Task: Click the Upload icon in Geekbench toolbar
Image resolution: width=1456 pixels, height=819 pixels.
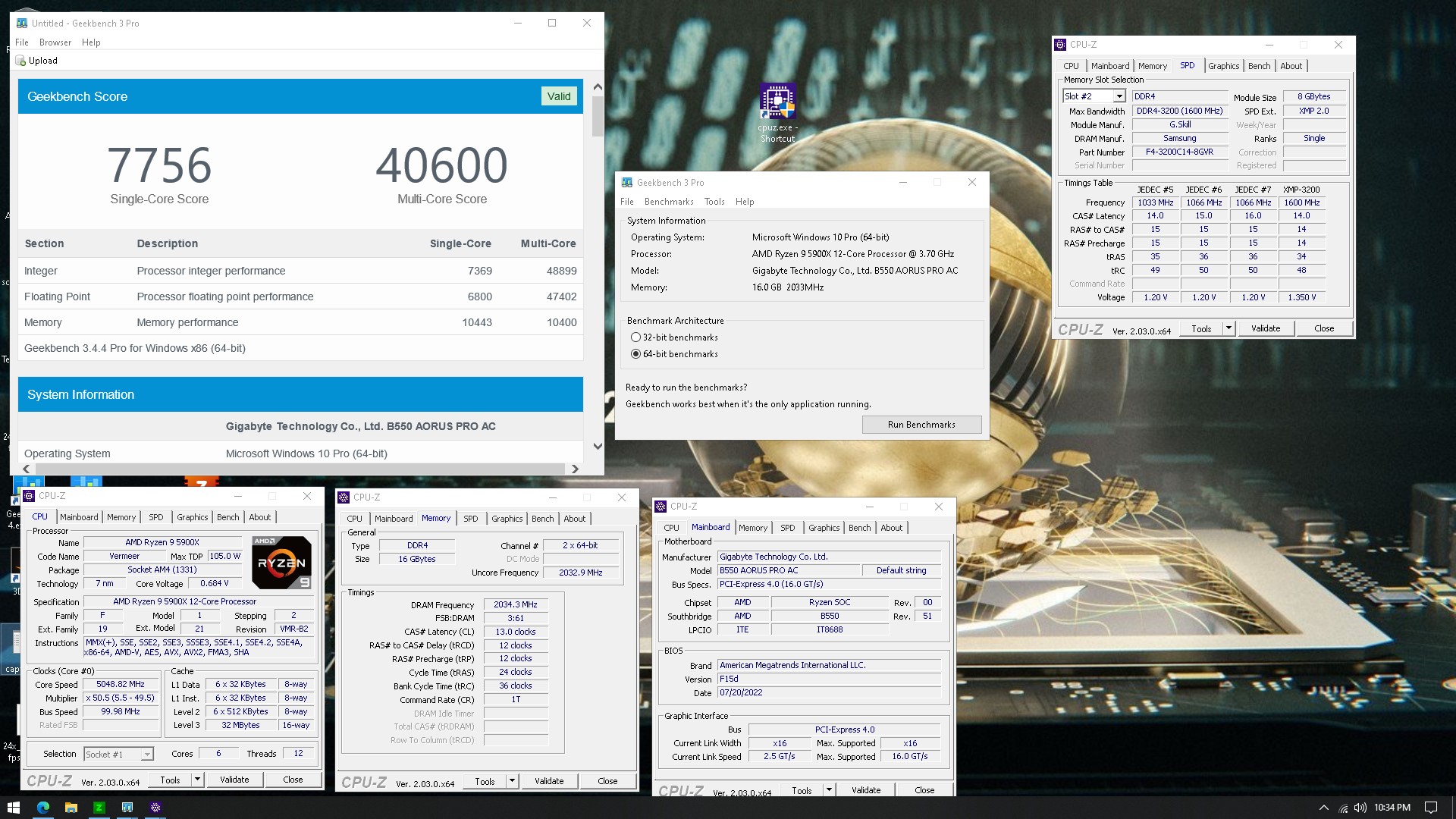Action: pyautogui.click(x=21, y=61)
